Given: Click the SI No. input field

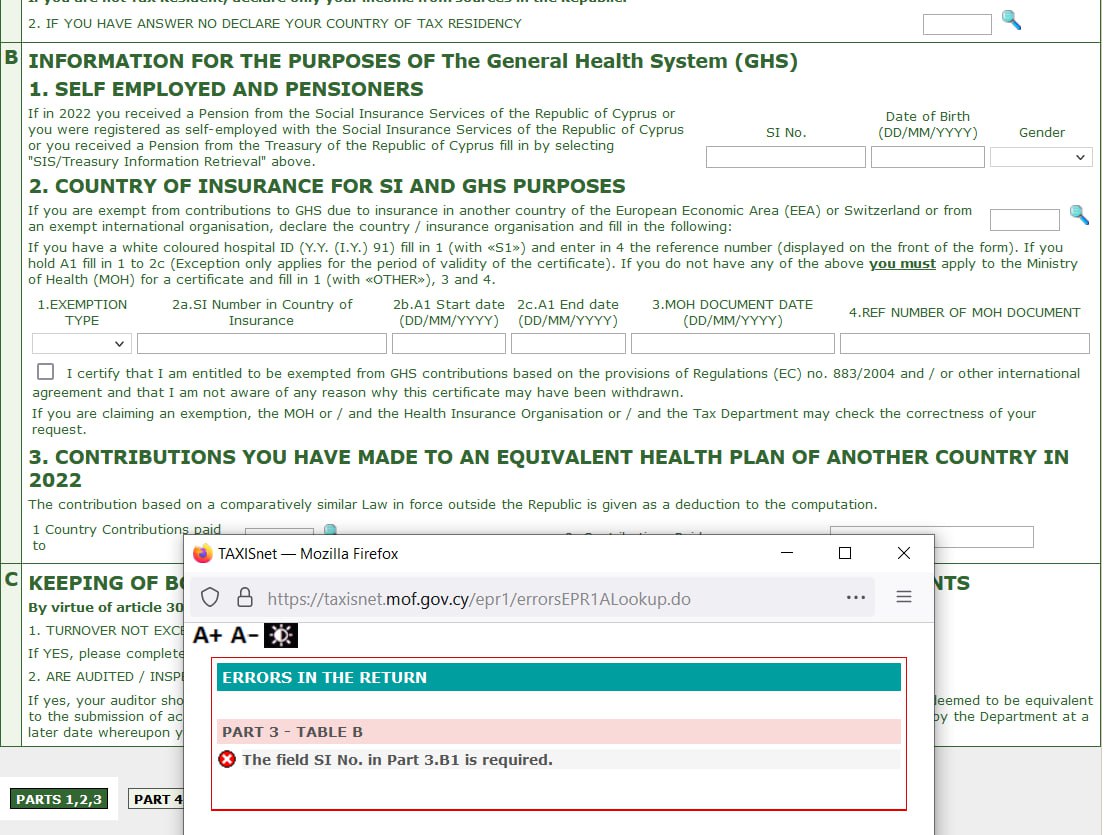Looking at the screenshot, I should click(785, 157).
